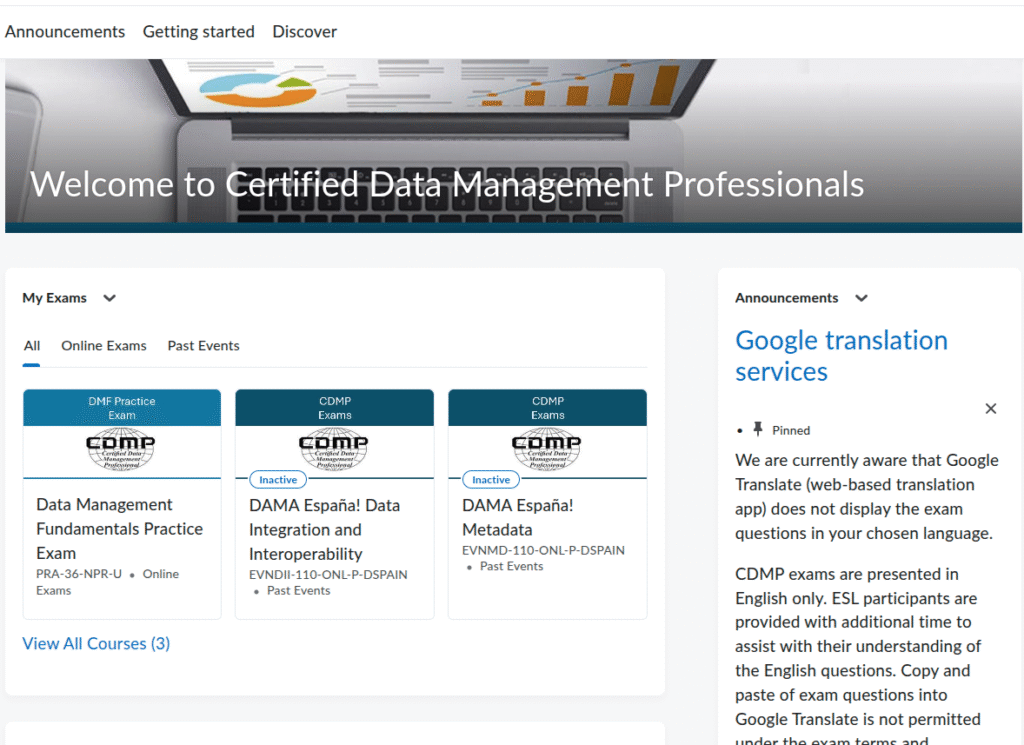Screen dimensions: 1024x745
Task: Open the Announcements navigation item
Action: (x=65, y=31)
